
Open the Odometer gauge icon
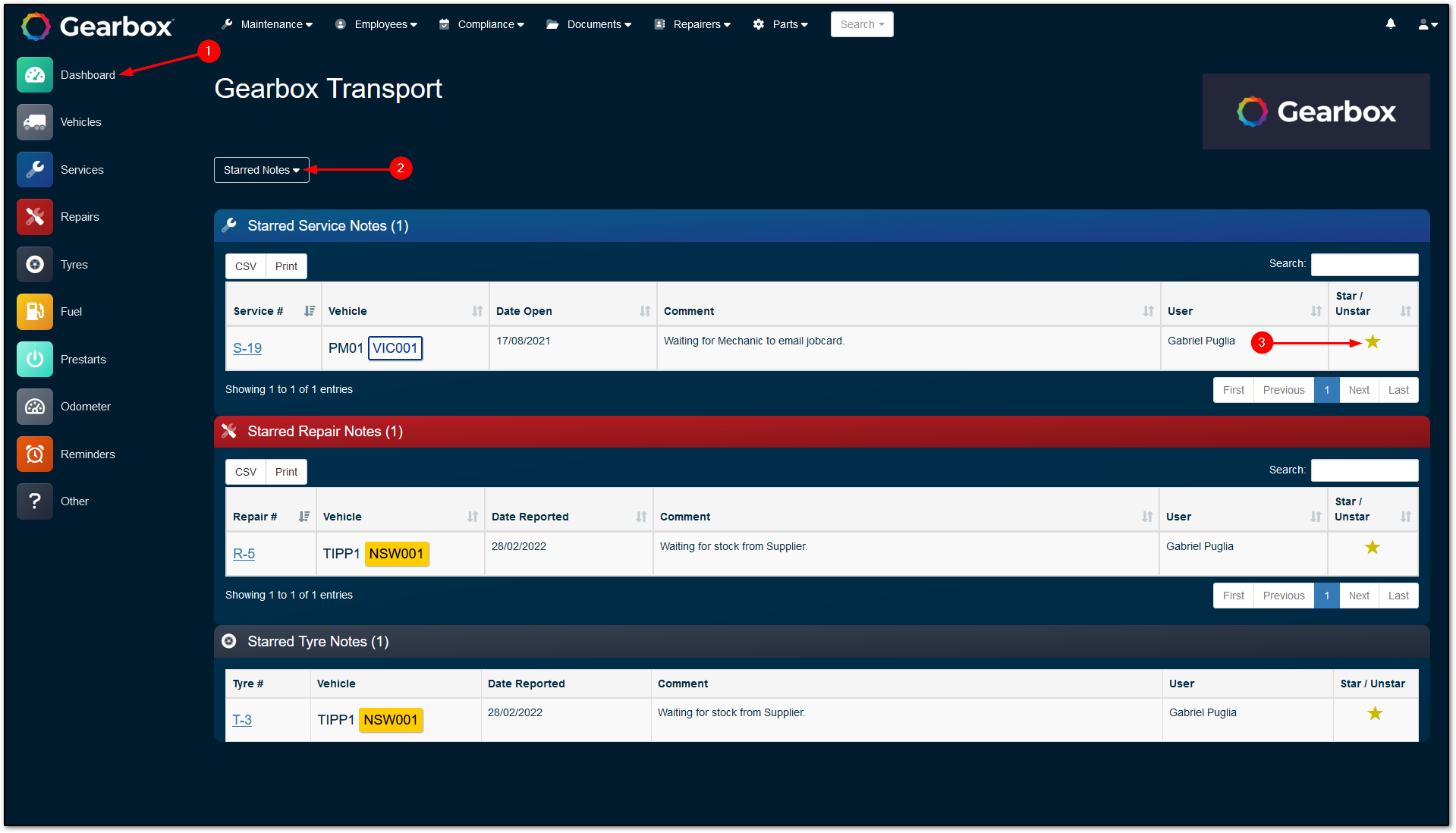point(35,407)
